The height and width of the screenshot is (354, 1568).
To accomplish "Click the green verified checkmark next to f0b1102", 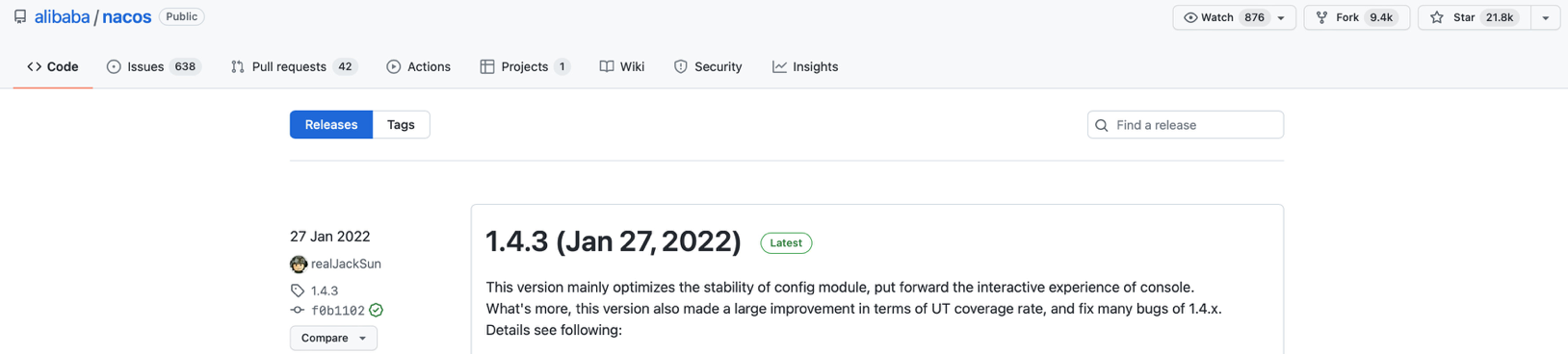I will point(376,310).
